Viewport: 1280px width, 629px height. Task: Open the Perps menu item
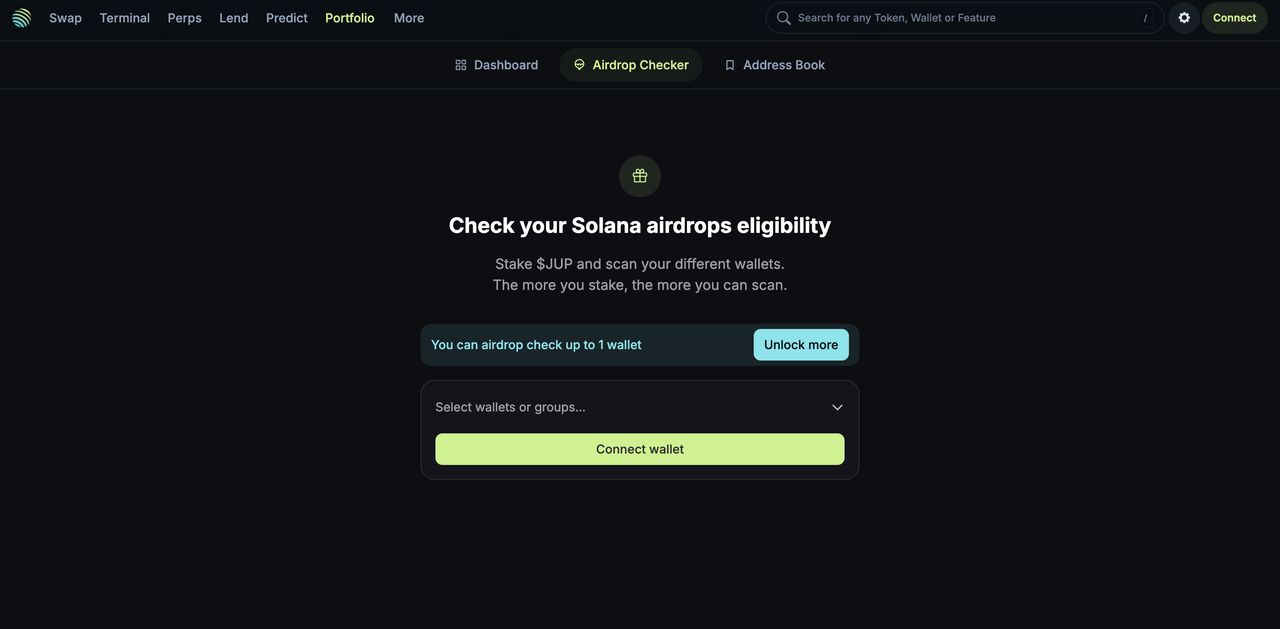pos(184,18)
